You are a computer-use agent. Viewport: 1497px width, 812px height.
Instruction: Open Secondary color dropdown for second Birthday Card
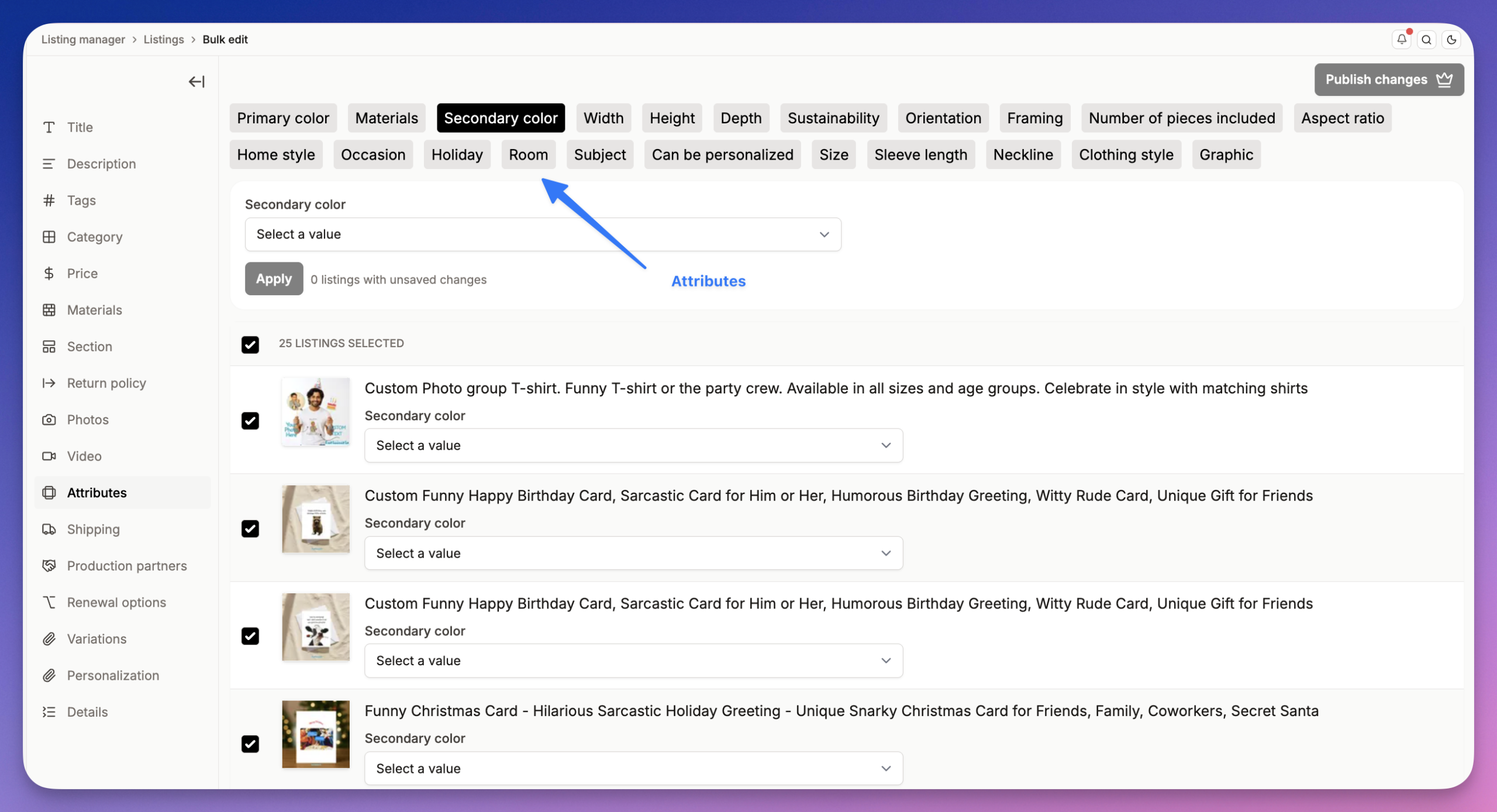633,661
